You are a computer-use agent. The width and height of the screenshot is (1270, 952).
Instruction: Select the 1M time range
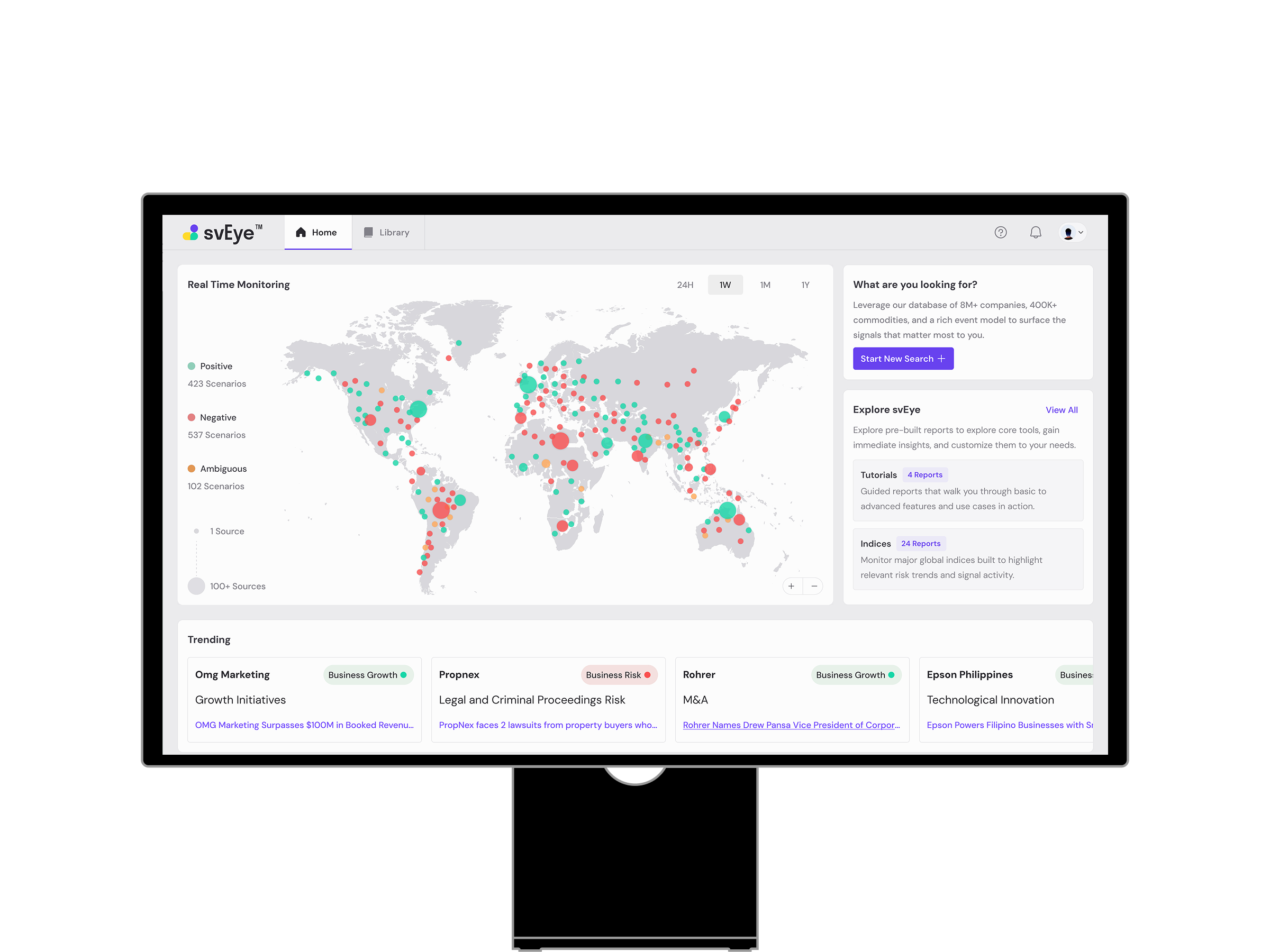(x=765, y=285)
